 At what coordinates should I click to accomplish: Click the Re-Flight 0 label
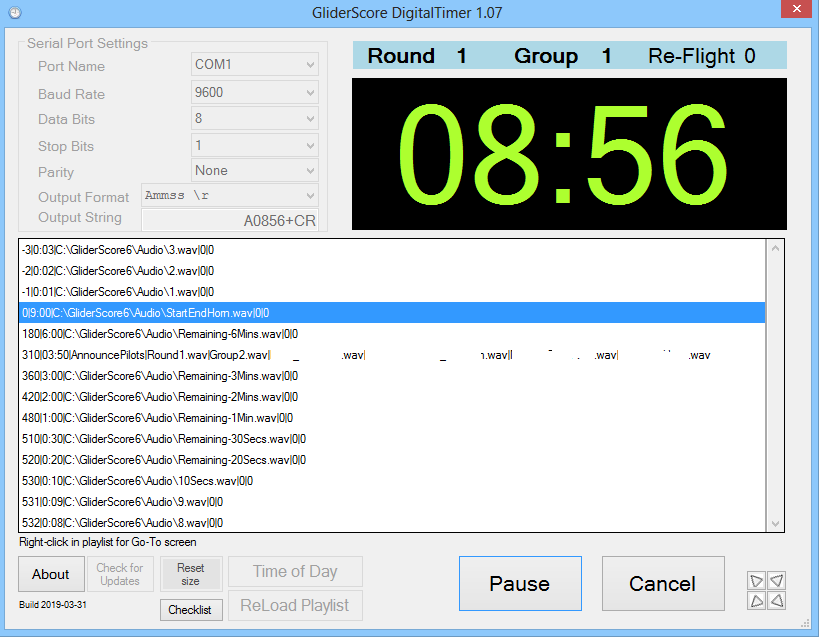(702, 56)
